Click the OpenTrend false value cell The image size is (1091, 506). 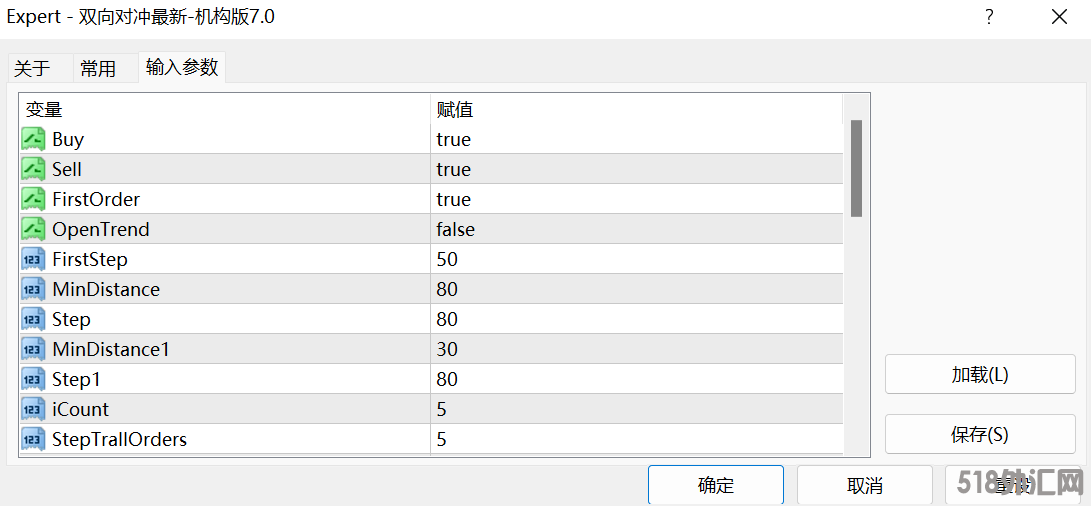(455, 229)
